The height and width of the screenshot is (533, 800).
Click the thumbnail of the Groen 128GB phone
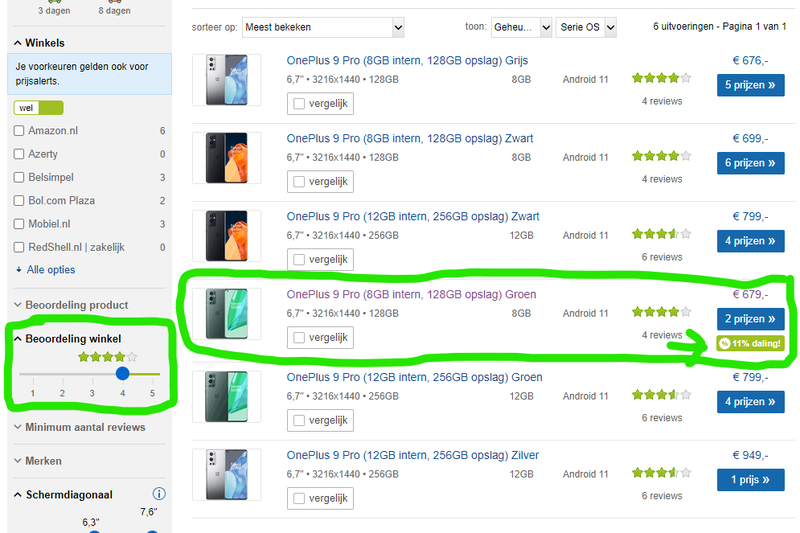pyautogui.click(x=227, y=314)
